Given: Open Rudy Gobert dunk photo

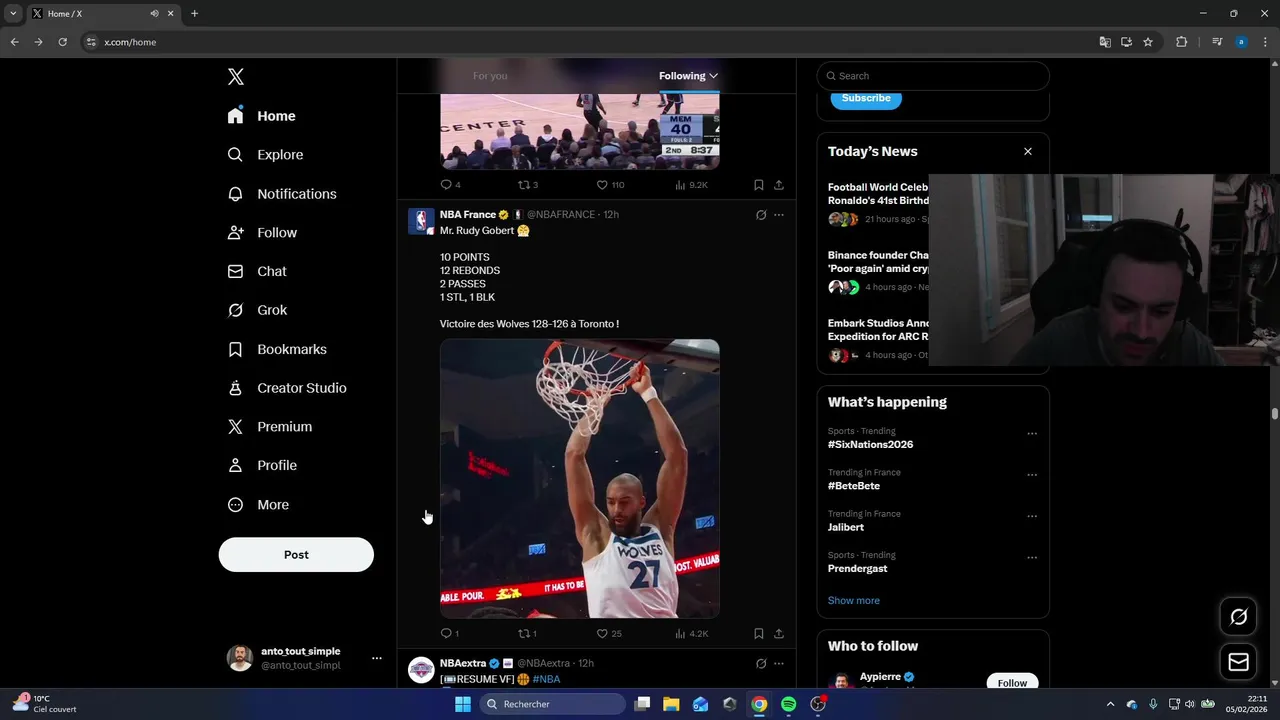Looking at the screenshot, I should [x=580, y=479].
